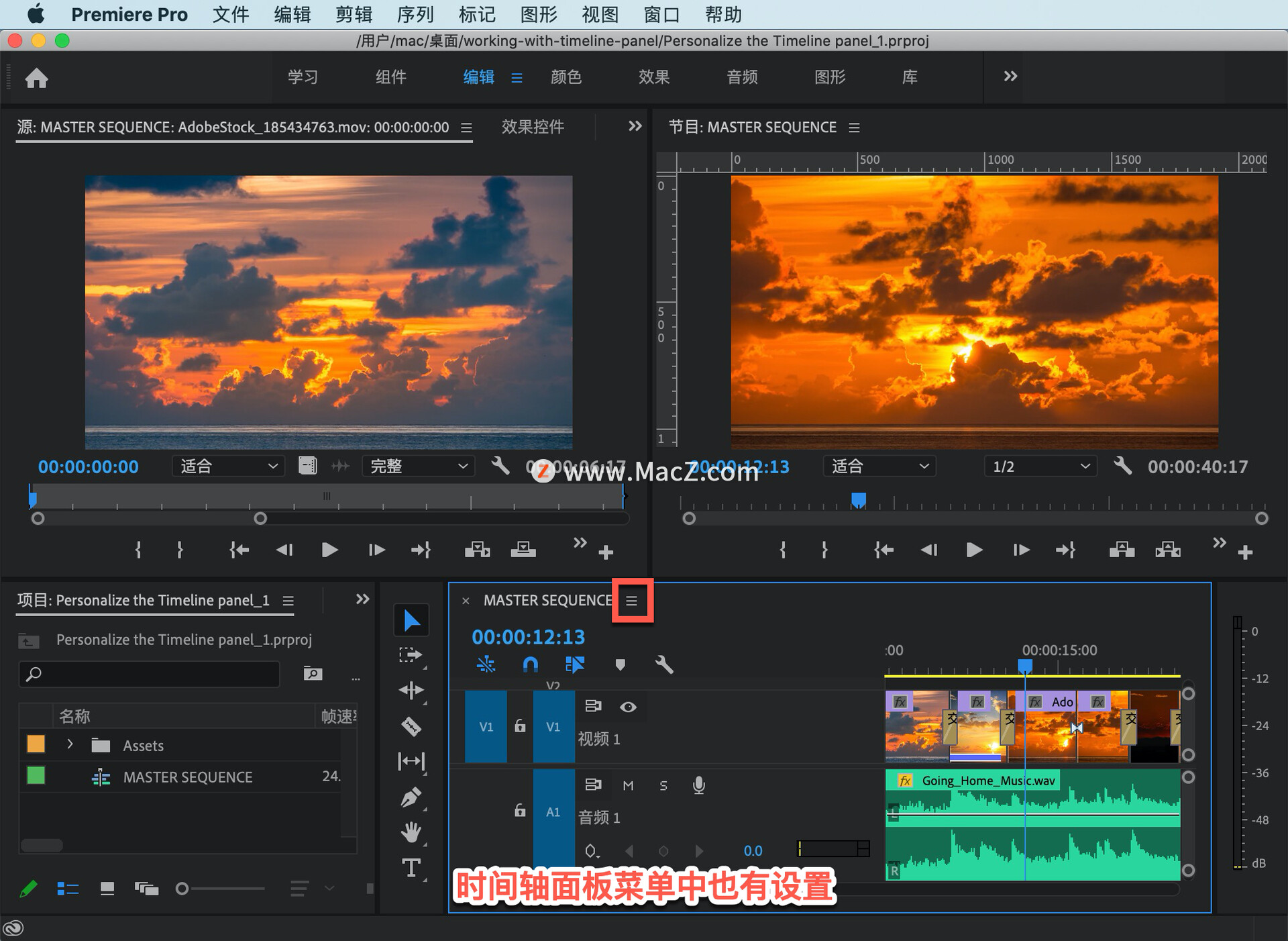Toggle lock on the V1 video track
This screenshot has height=941, width=1288.
520,726
